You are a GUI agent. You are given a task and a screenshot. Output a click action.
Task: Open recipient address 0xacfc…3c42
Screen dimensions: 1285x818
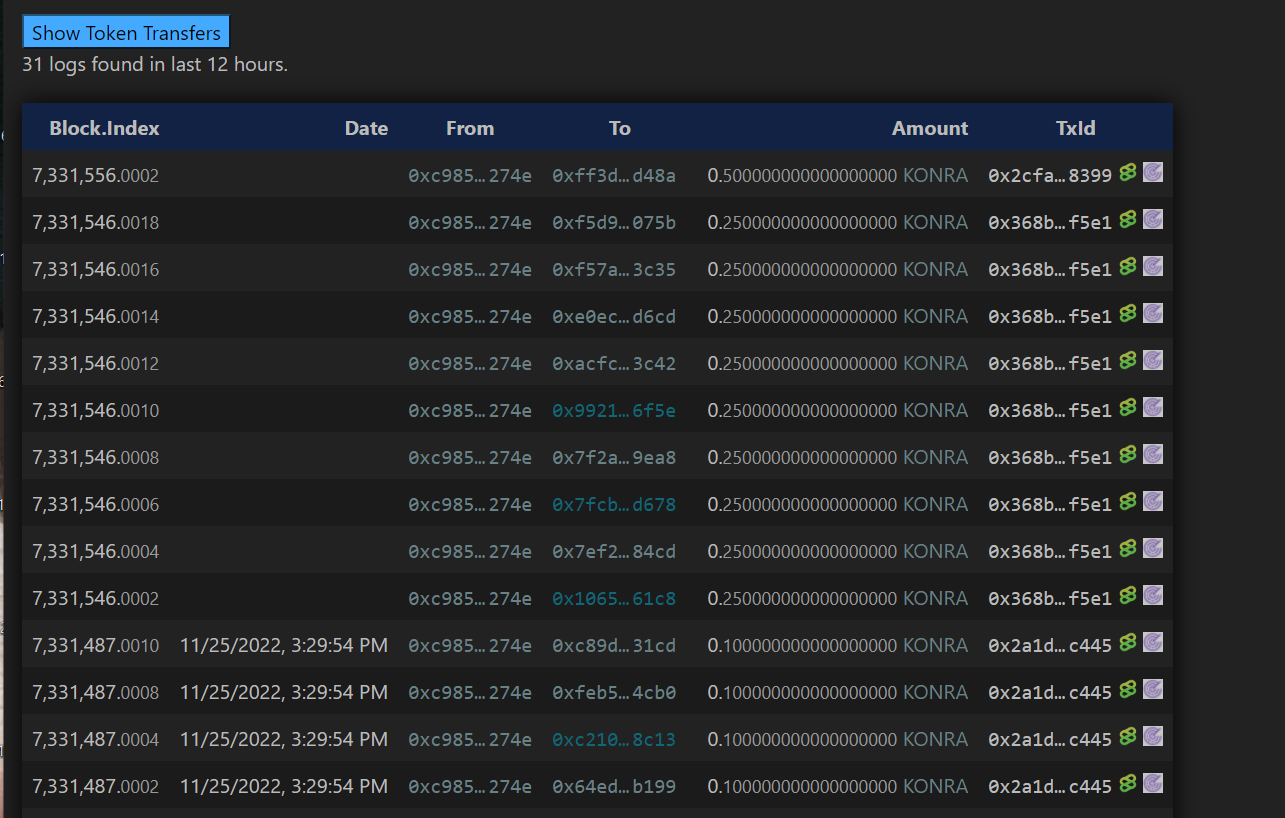[x=614, y=364]
